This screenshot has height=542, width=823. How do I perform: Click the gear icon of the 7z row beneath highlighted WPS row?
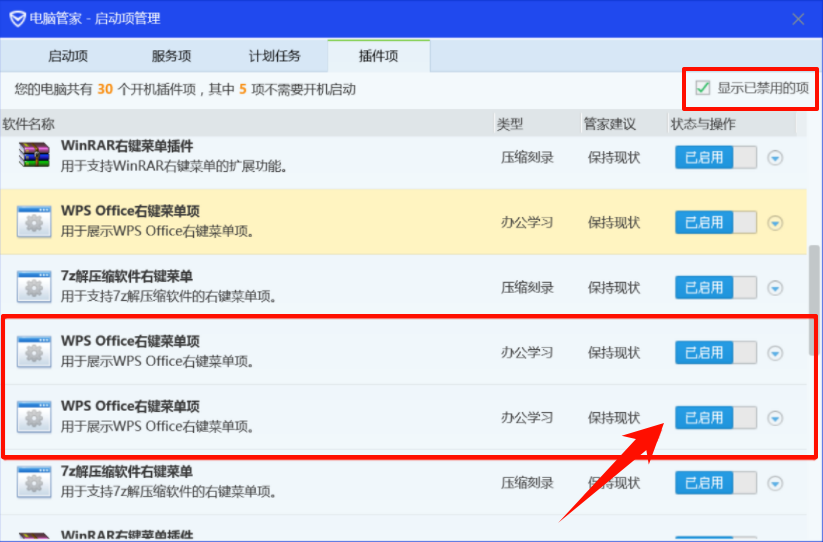click(34, 287)
